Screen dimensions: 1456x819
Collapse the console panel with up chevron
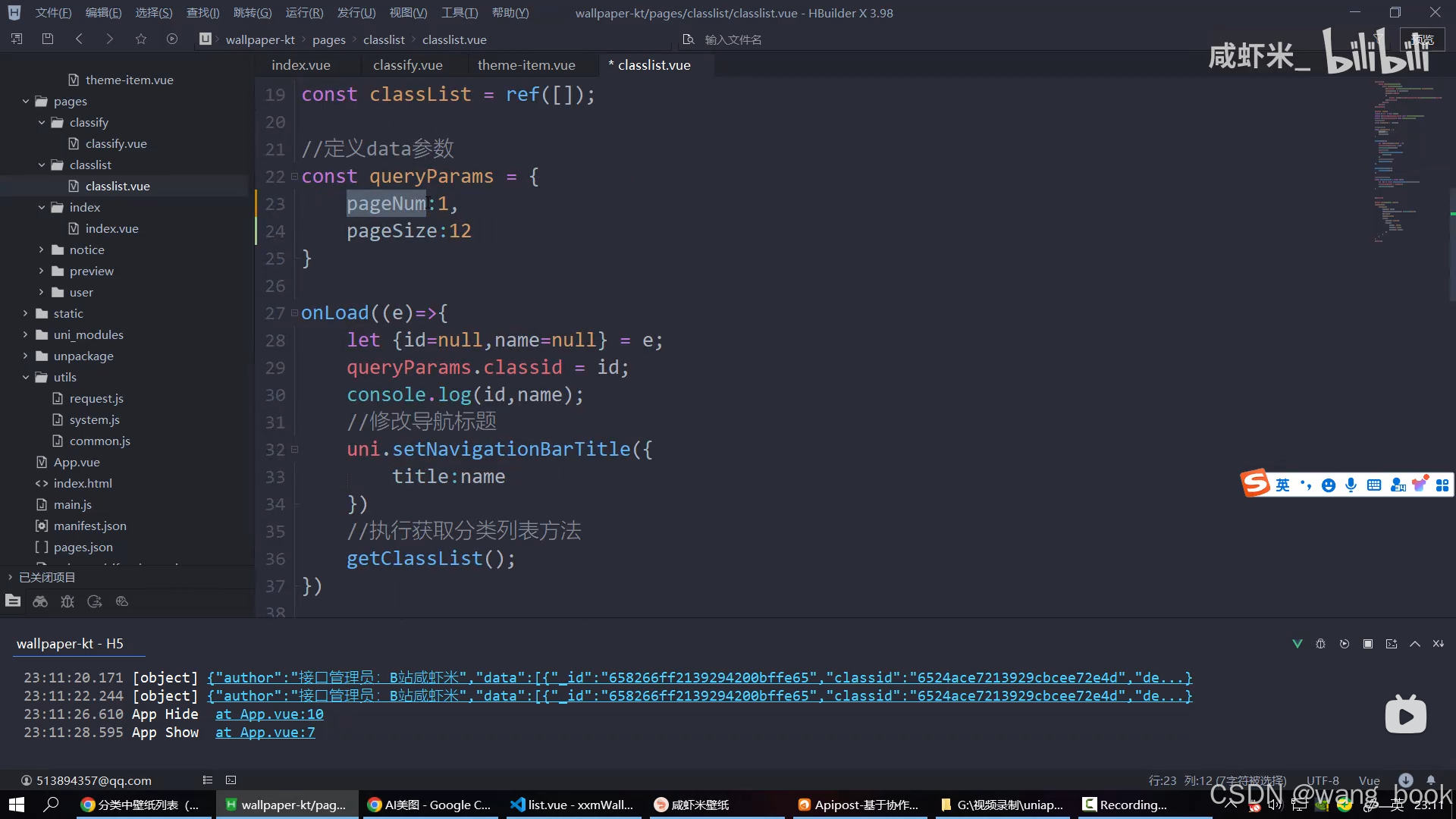(1415, 644)
